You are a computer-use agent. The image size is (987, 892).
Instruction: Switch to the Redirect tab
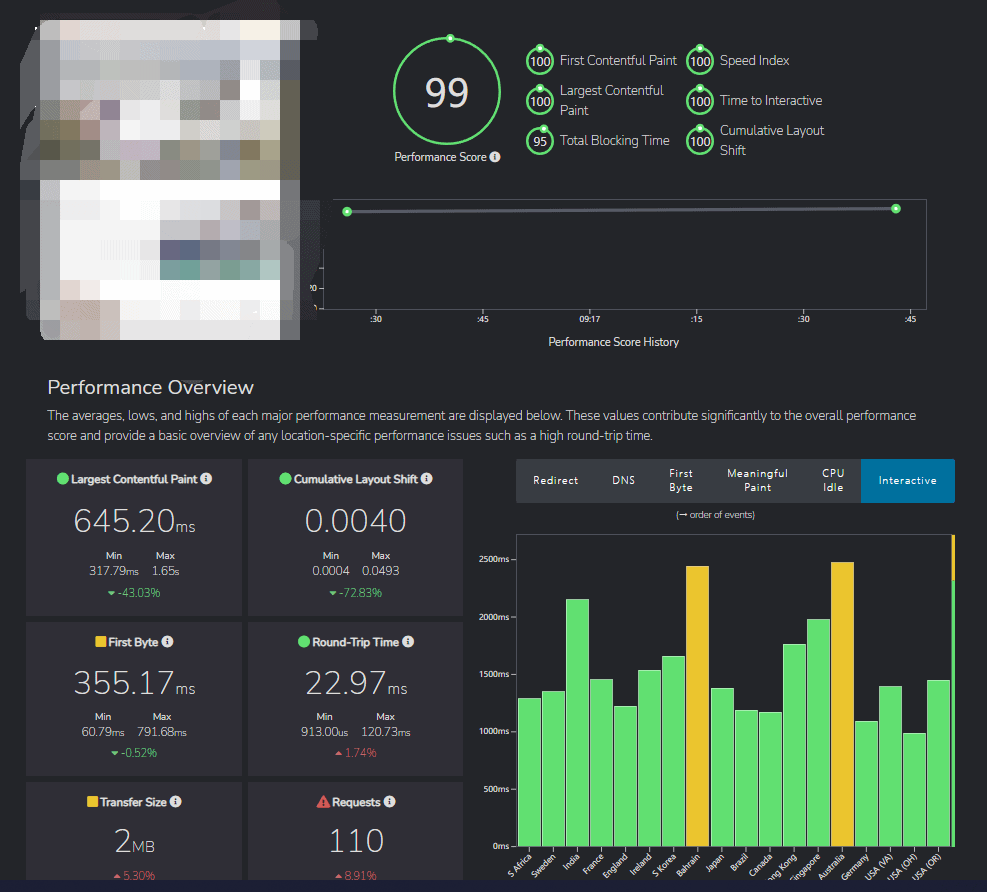tap(555, 481)
